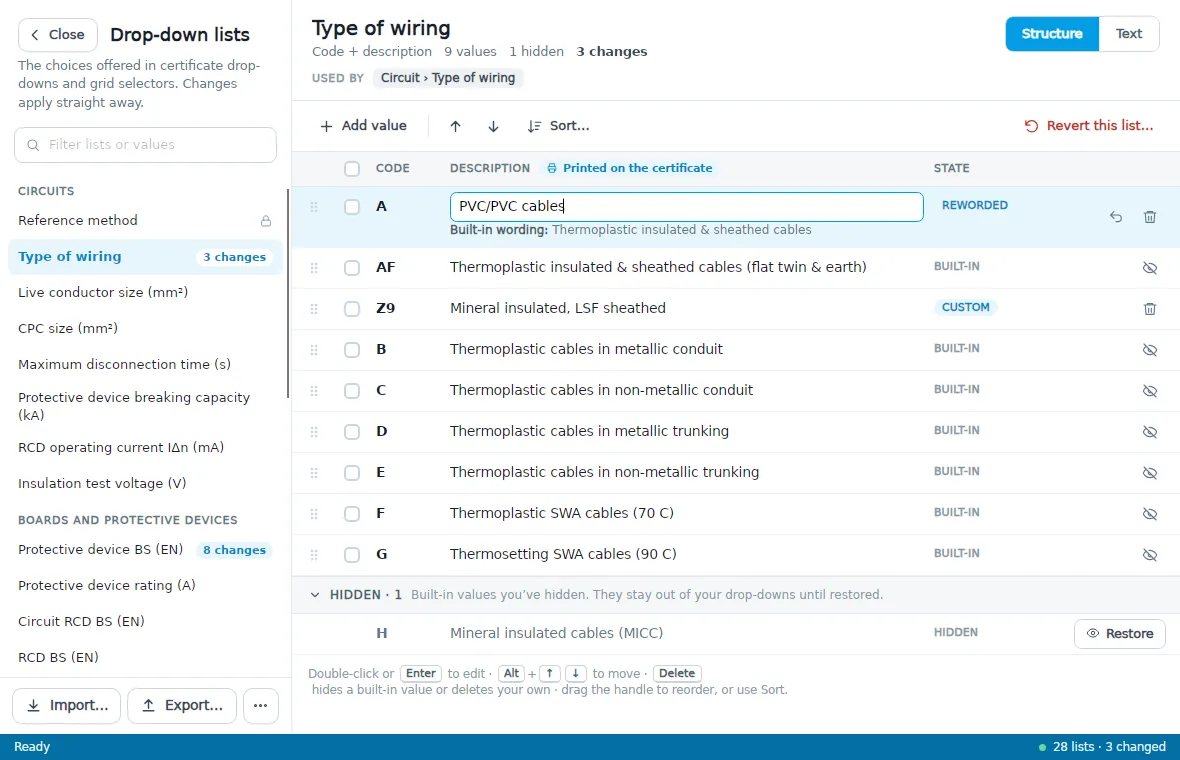1180x760 pixels.
Task: Open the more options ellipsis button
Action: coord(260,706)
